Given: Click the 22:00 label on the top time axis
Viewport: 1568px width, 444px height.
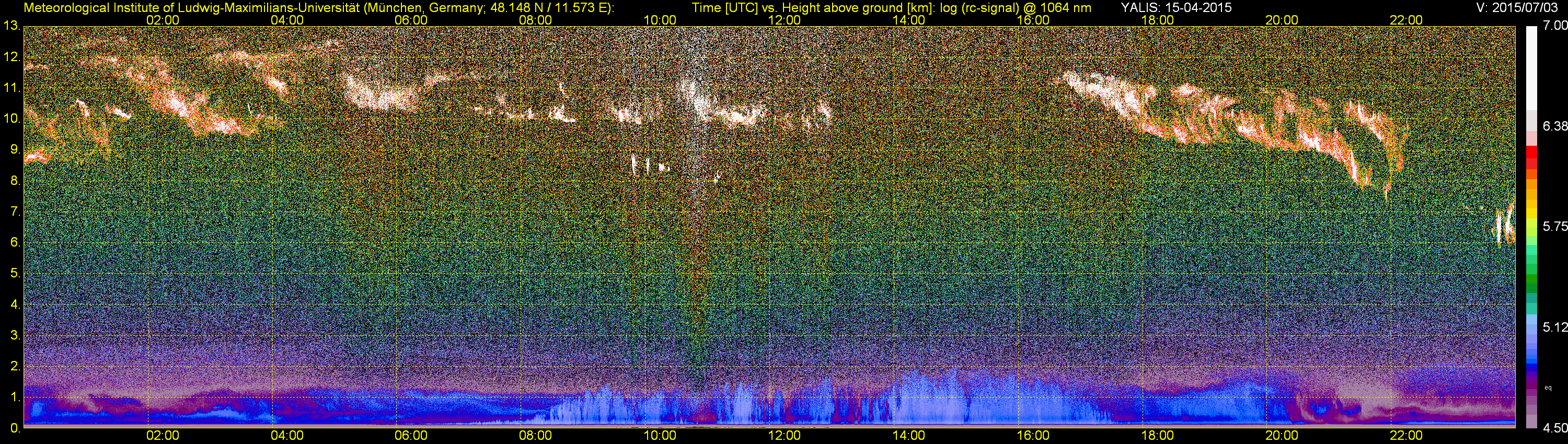Looking at the screenshot, I should tap(1406, 20).
